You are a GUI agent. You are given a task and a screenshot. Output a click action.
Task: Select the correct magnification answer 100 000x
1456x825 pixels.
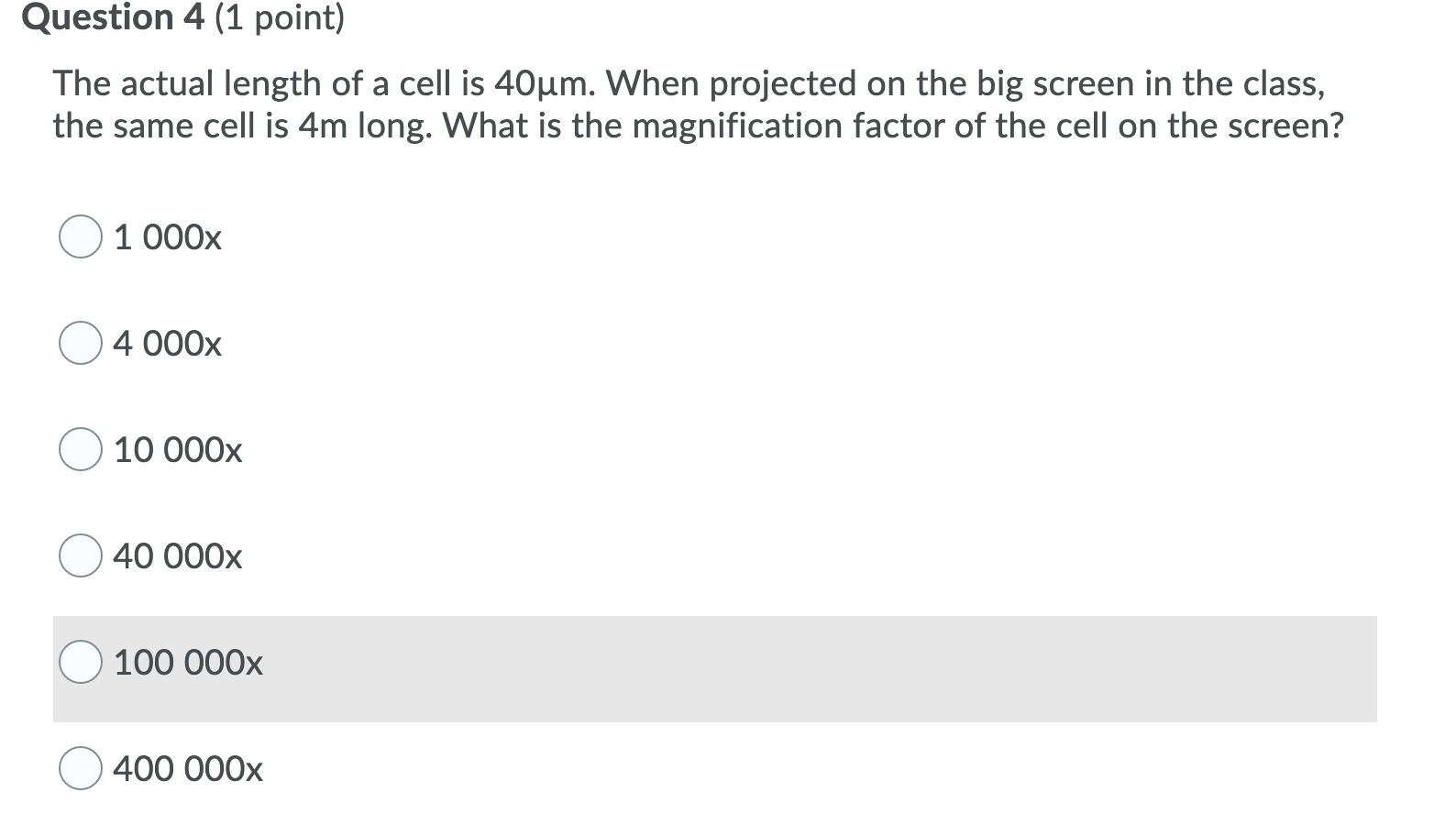coord(81,663)
